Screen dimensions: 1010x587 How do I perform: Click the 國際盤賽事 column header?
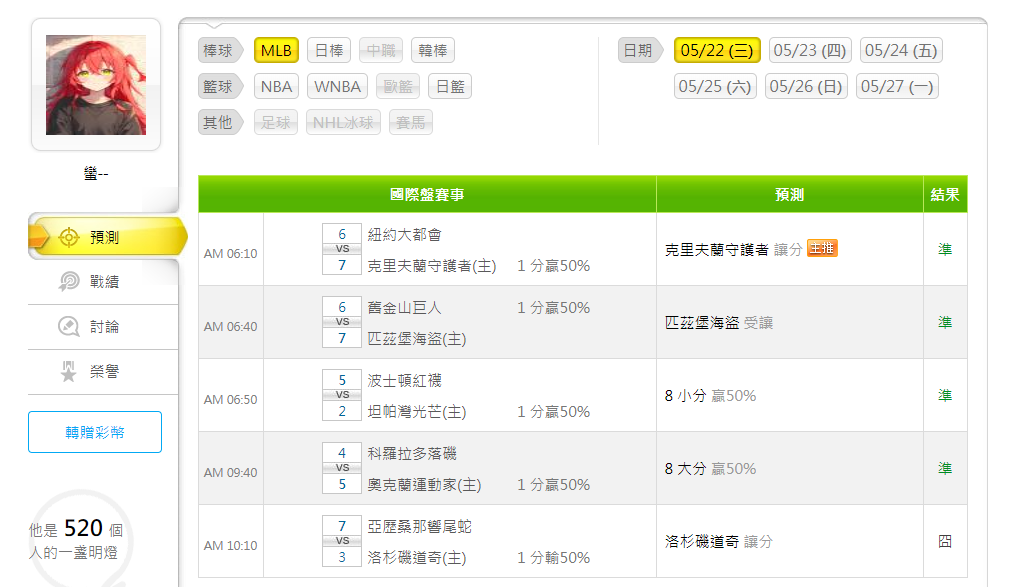pyautogui.click(x=427, y=194)
